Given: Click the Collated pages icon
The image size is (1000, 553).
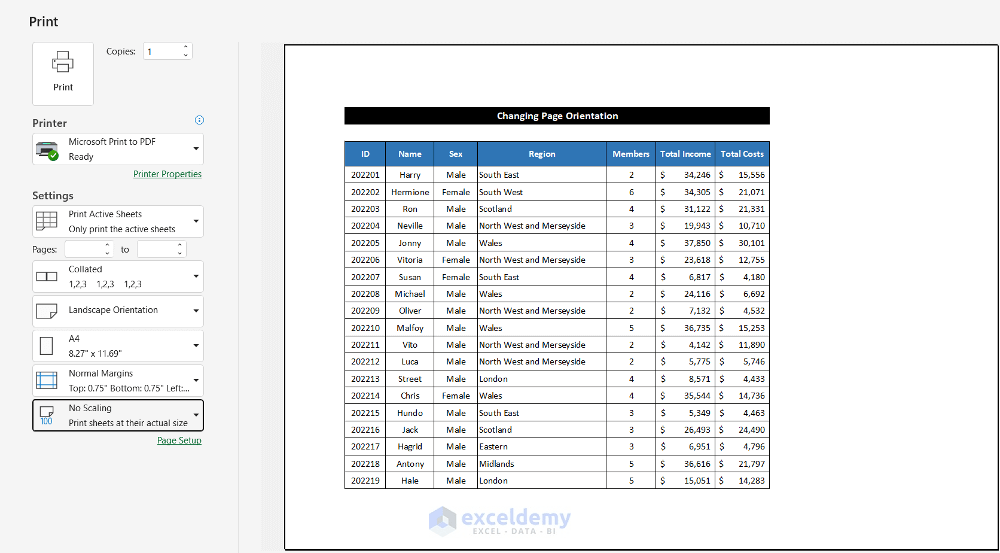Looking at the screenshot, I should (47, 276).
